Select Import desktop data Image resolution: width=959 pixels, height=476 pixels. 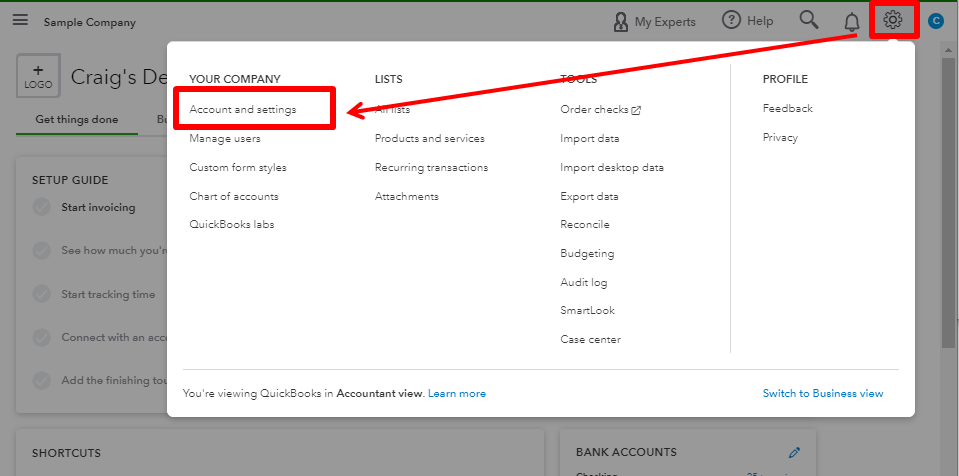pos(612,167)
